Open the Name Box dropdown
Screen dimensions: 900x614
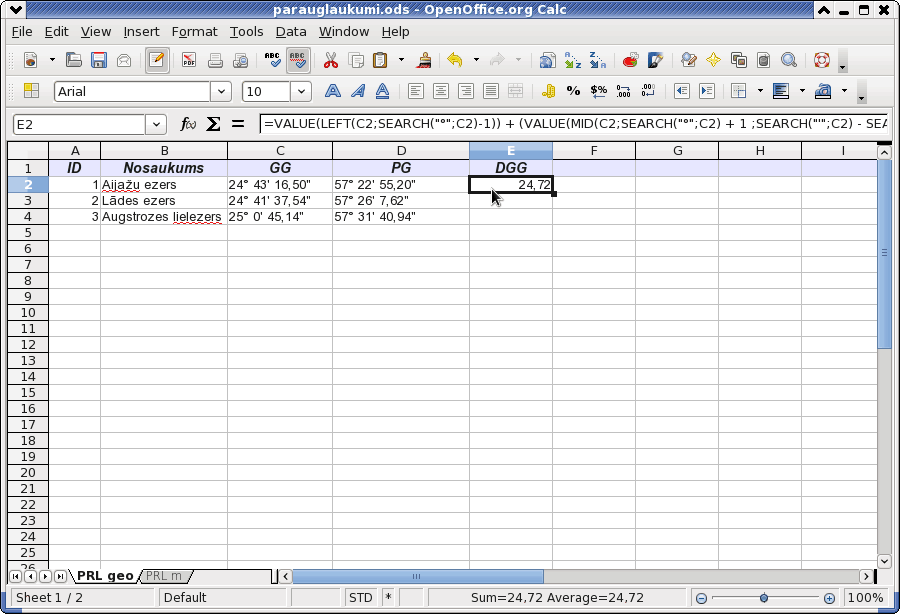coord(156,124)
